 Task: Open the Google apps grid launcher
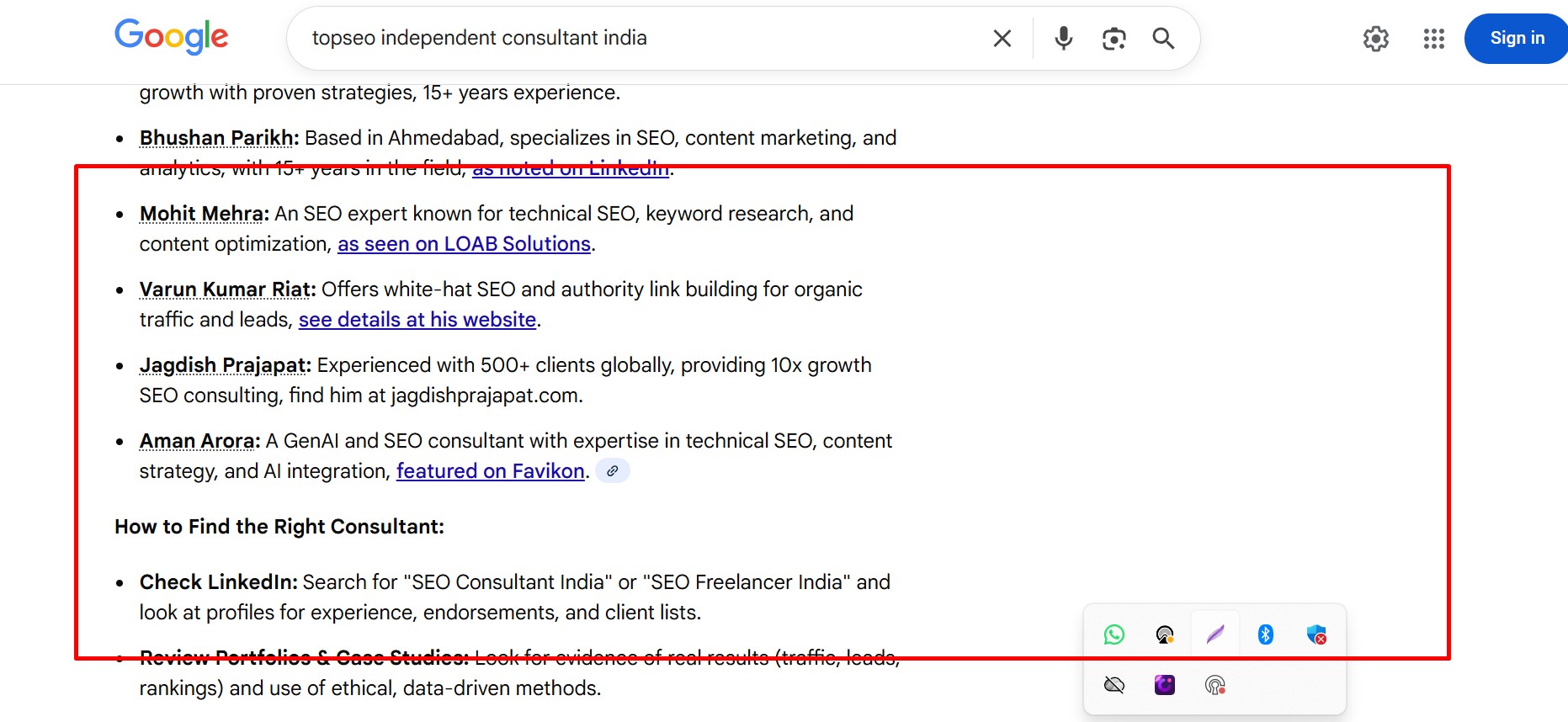[1433, 38]
